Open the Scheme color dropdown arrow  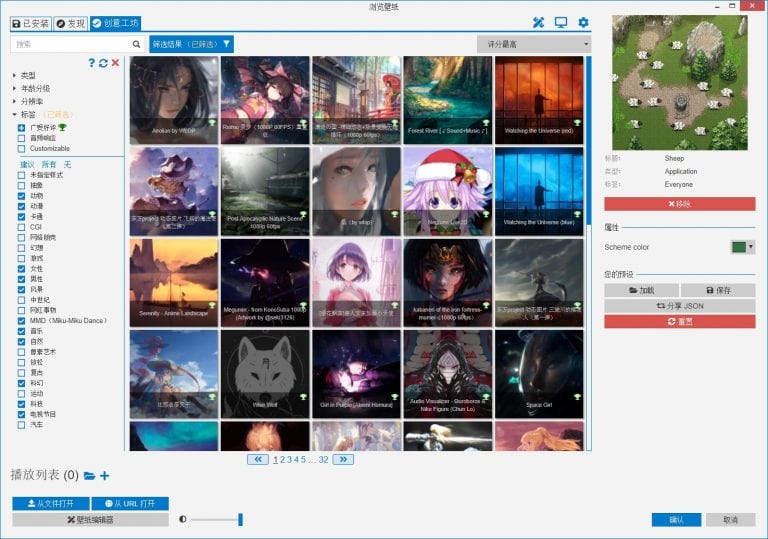point(750,247)
